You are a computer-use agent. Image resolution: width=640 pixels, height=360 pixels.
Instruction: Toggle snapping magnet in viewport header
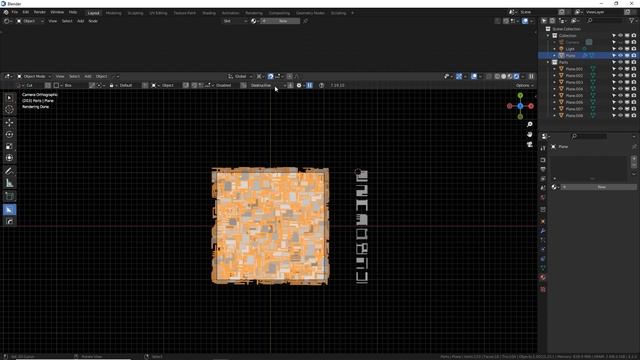click(270, 76)
